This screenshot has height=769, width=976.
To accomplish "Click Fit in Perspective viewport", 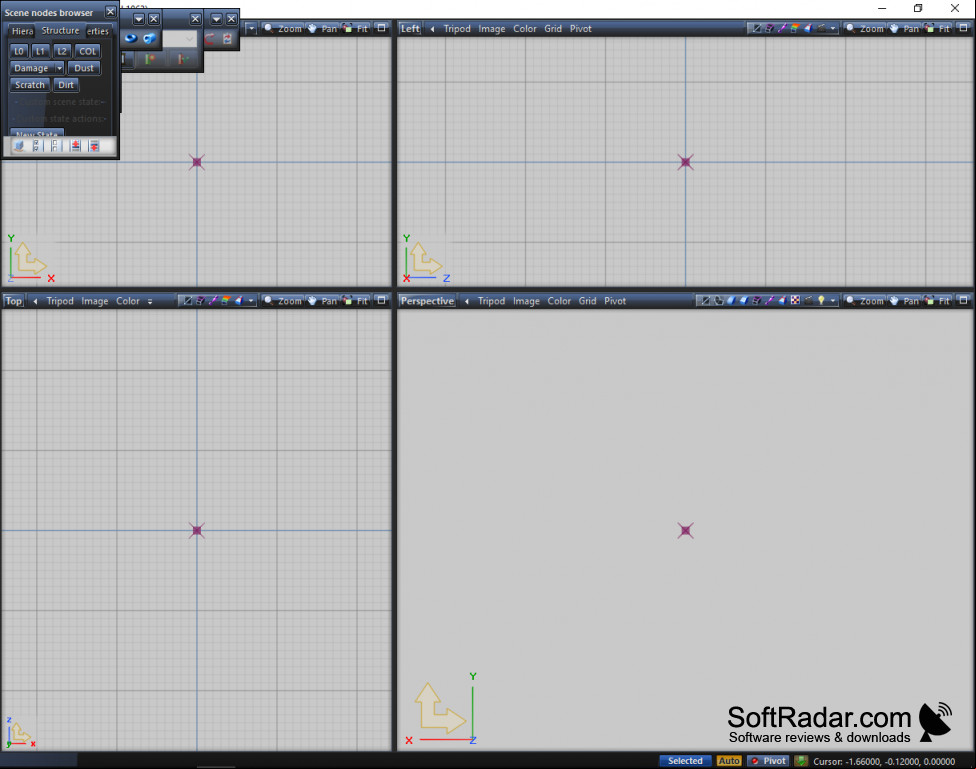I will [938, 301].
